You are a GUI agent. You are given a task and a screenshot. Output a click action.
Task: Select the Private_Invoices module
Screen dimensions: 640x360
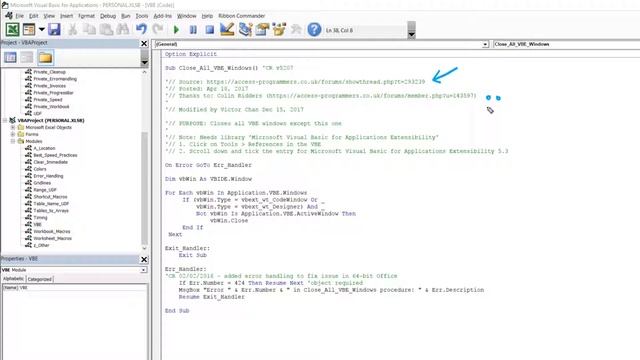point(49,86)
